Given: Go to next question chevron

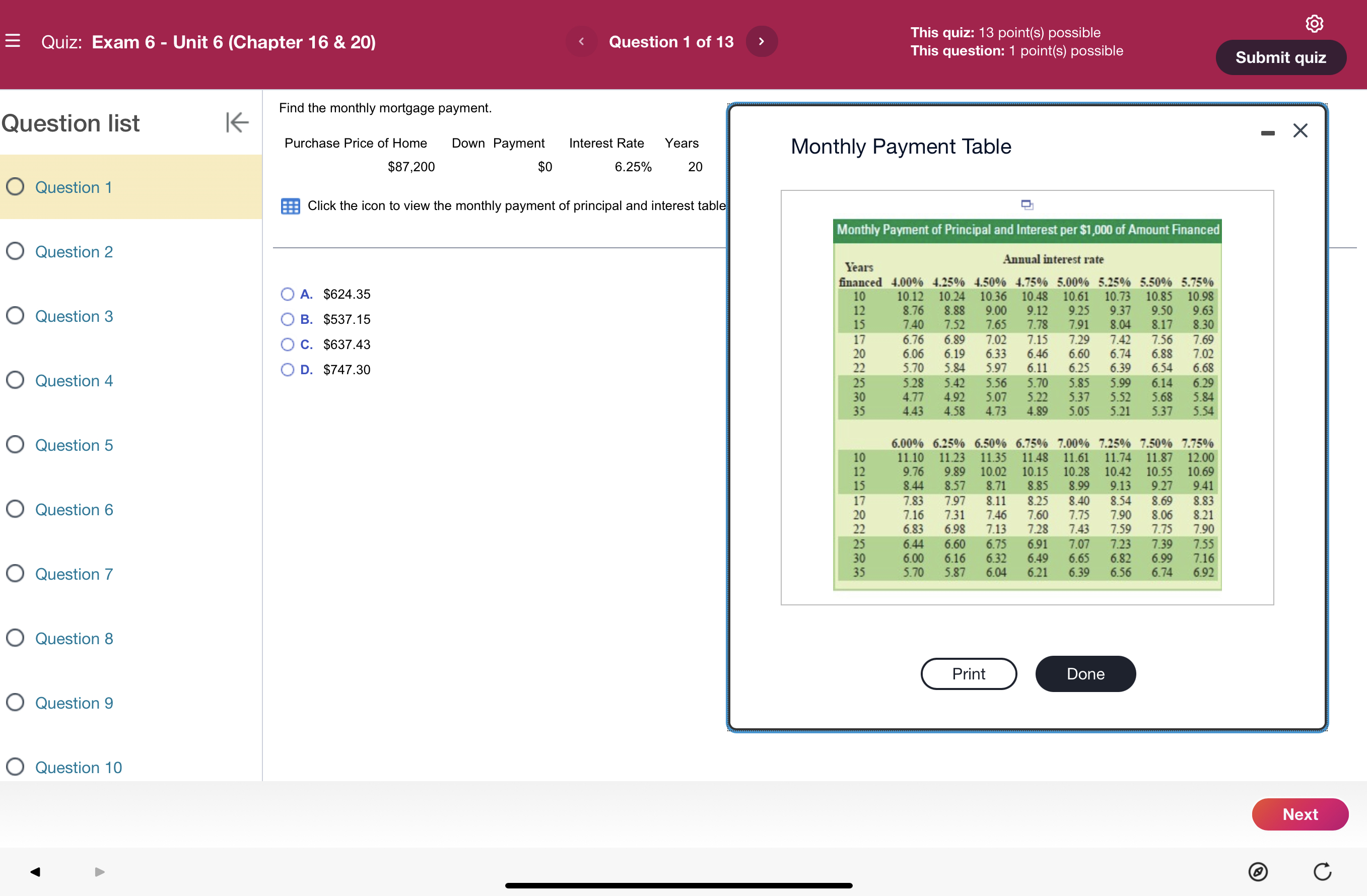Looking at the screenshot, I should pos(762,41).
